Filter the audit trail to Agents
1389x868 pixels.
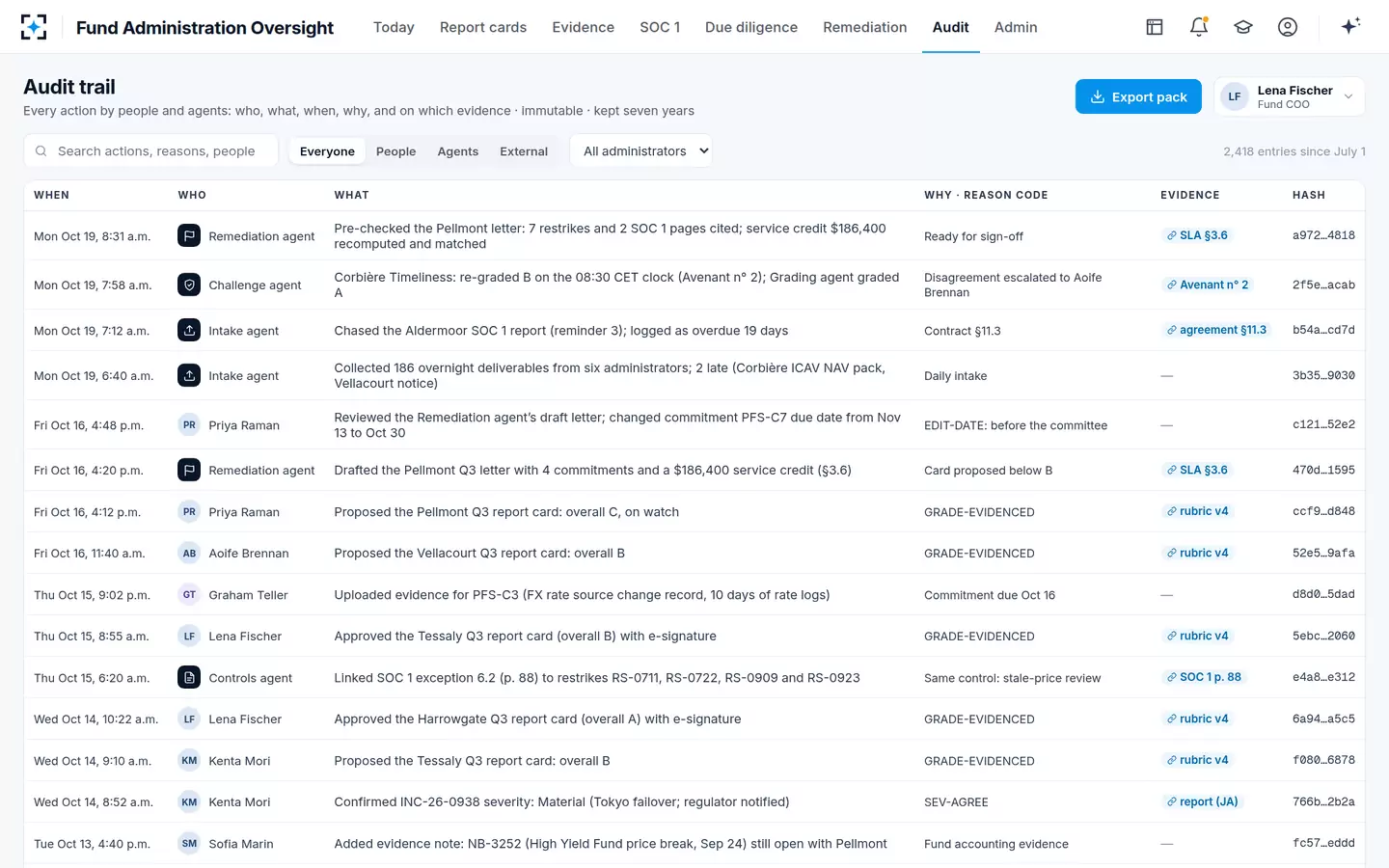(457, 151)
